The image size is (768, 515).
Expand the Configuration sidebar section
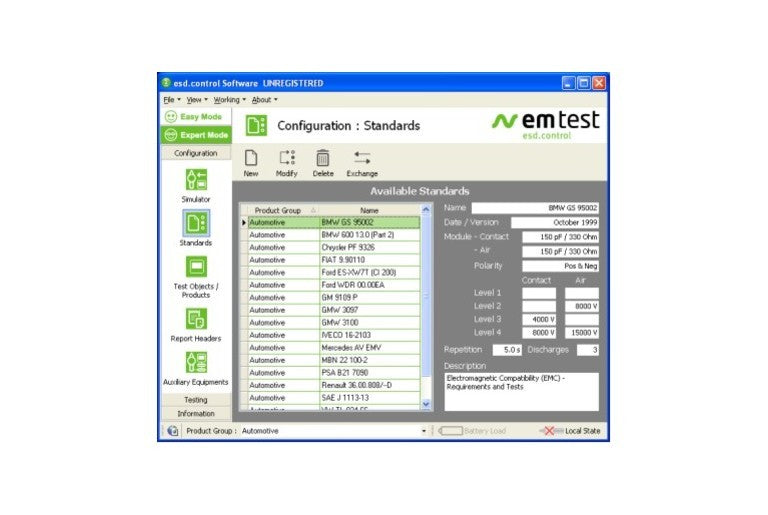coord(196,153)
